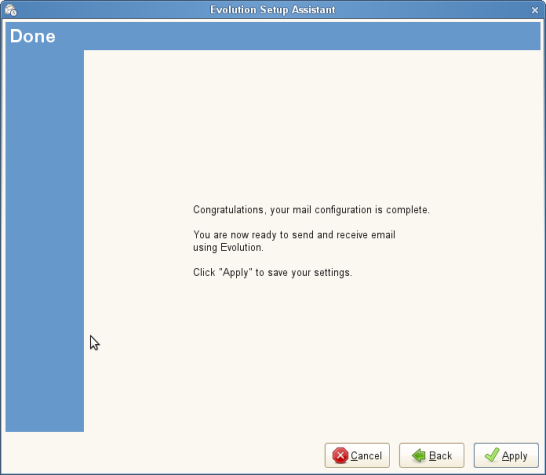Click Apply to save mail settings

(506, 455)
